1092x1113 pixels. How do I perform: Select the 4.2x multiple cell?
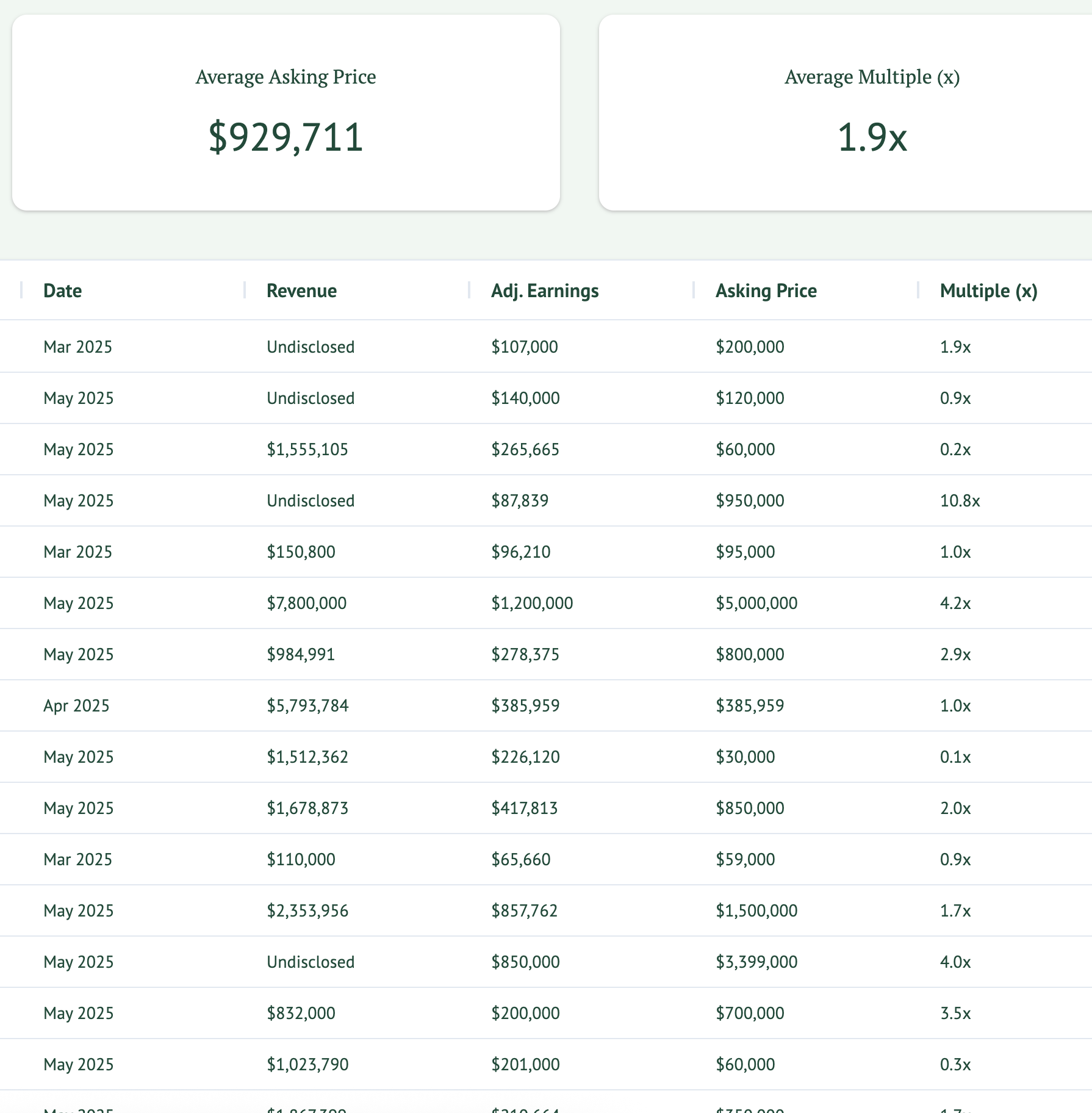(x=955, y=603)
